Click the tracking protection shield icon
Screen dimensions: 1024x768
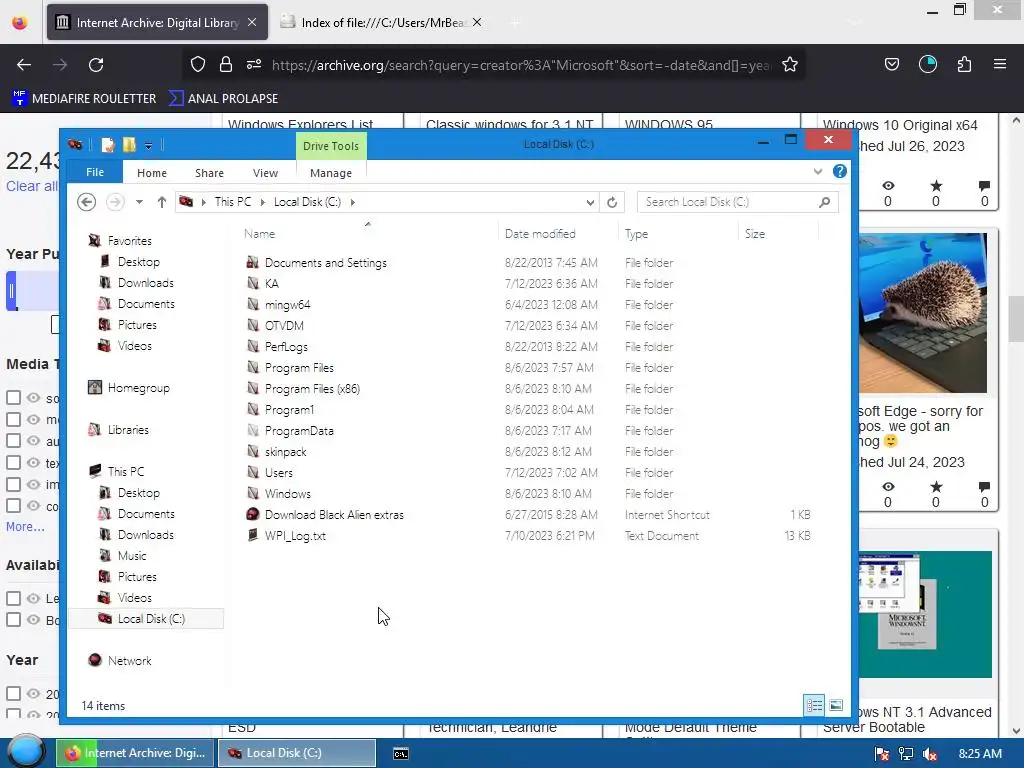coord(198,64)
